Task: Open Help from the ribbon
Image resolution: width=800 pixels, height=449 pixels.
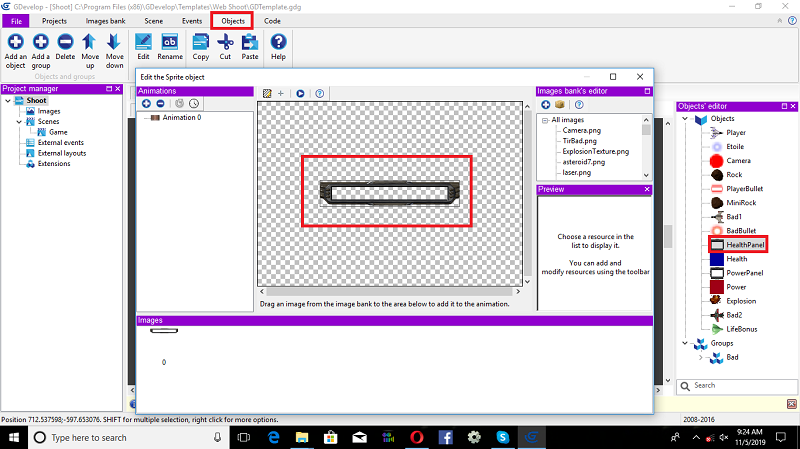Action: pyautogui.click(x=278, y=42)
